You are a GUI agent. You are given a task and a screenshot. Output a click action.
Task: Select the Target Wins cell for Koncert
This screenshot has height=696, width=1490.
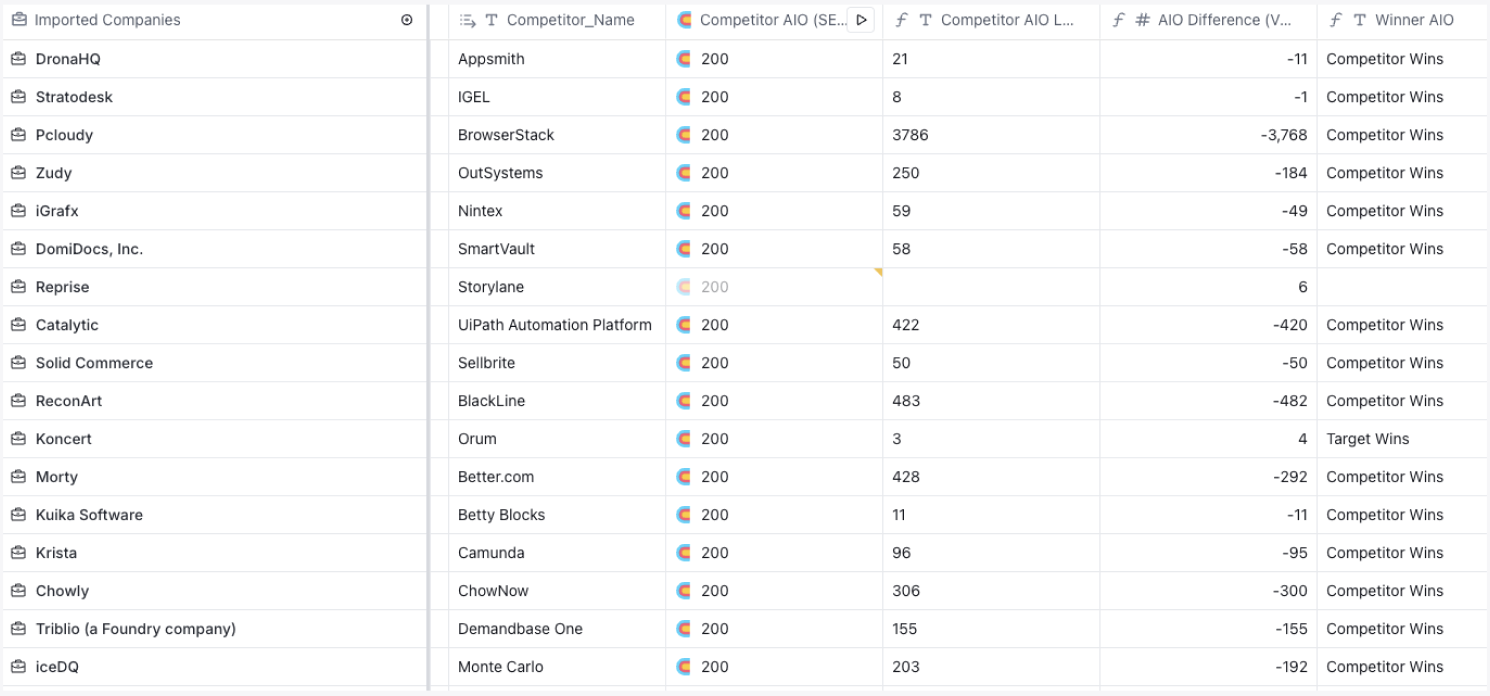[x=1367, y=439]
